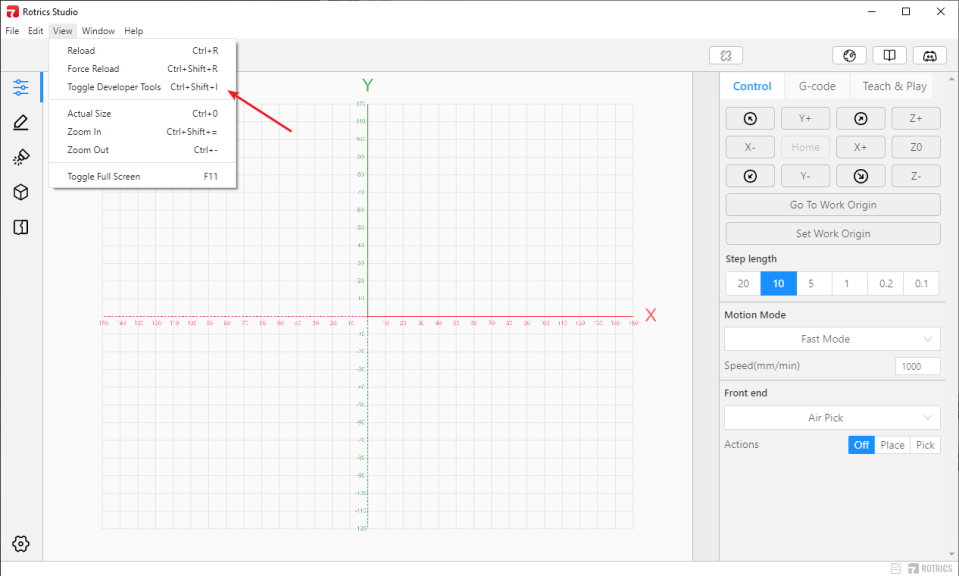Switch to the G-code tab
Viewport: 959px width, 576px height.
click(817, 86)
